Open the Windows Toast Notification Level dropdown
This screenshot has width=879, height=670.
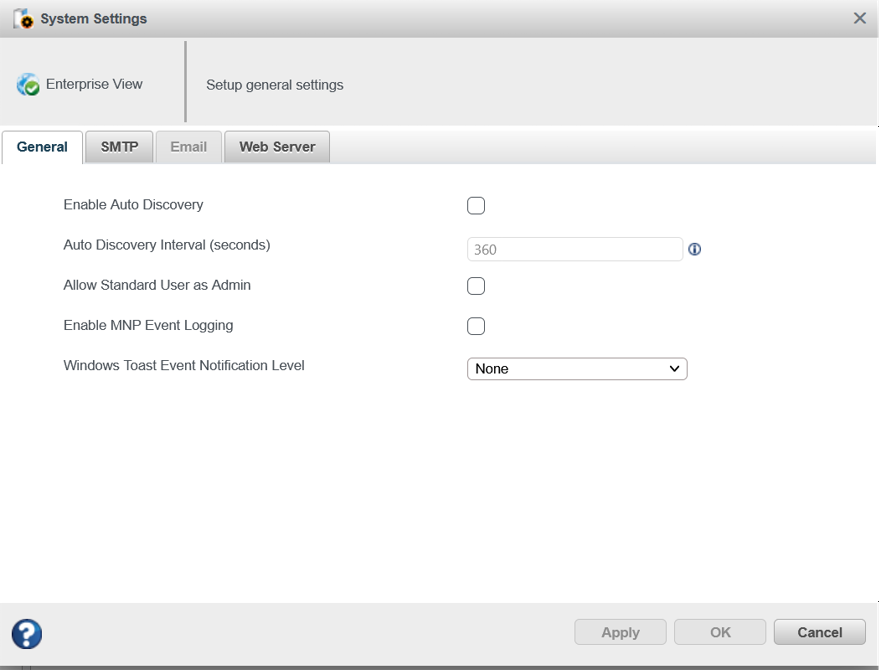(577, 369)
